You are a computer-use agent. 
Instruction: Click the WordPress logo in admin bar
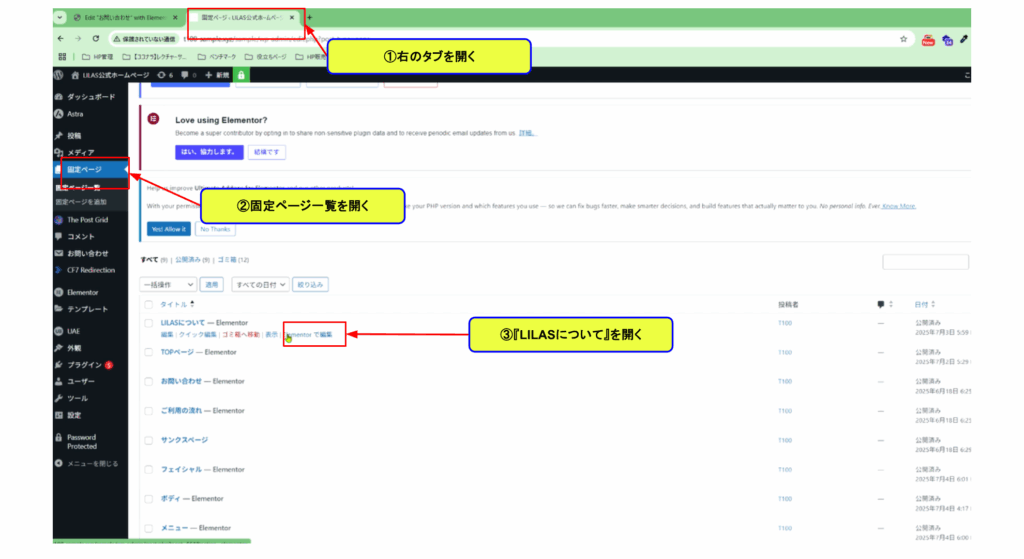click(x=59, y=75)
